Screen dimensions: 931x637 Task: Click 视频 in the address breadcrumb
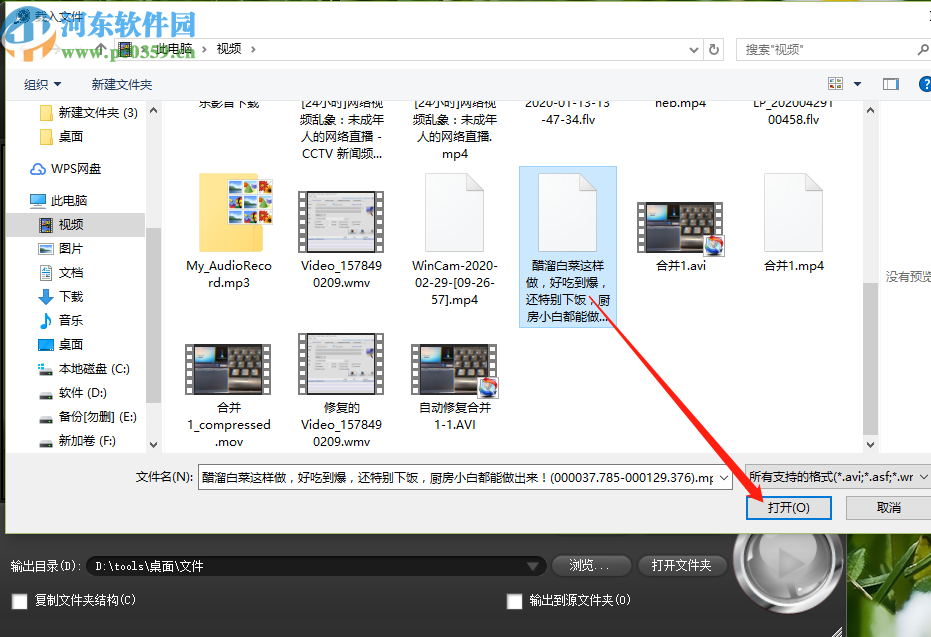[231, 48]
